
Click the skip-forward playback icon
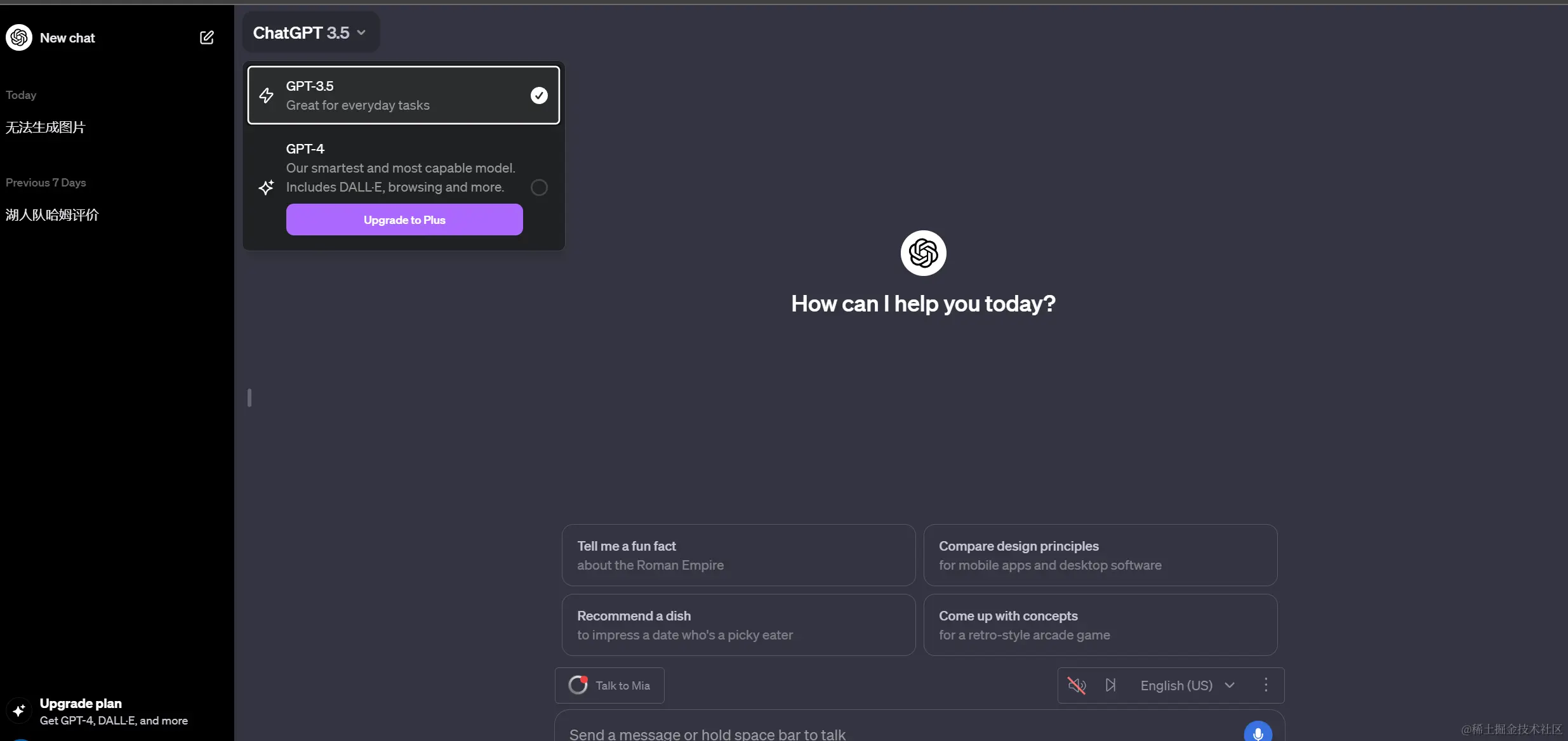[x=1110, y=685]
